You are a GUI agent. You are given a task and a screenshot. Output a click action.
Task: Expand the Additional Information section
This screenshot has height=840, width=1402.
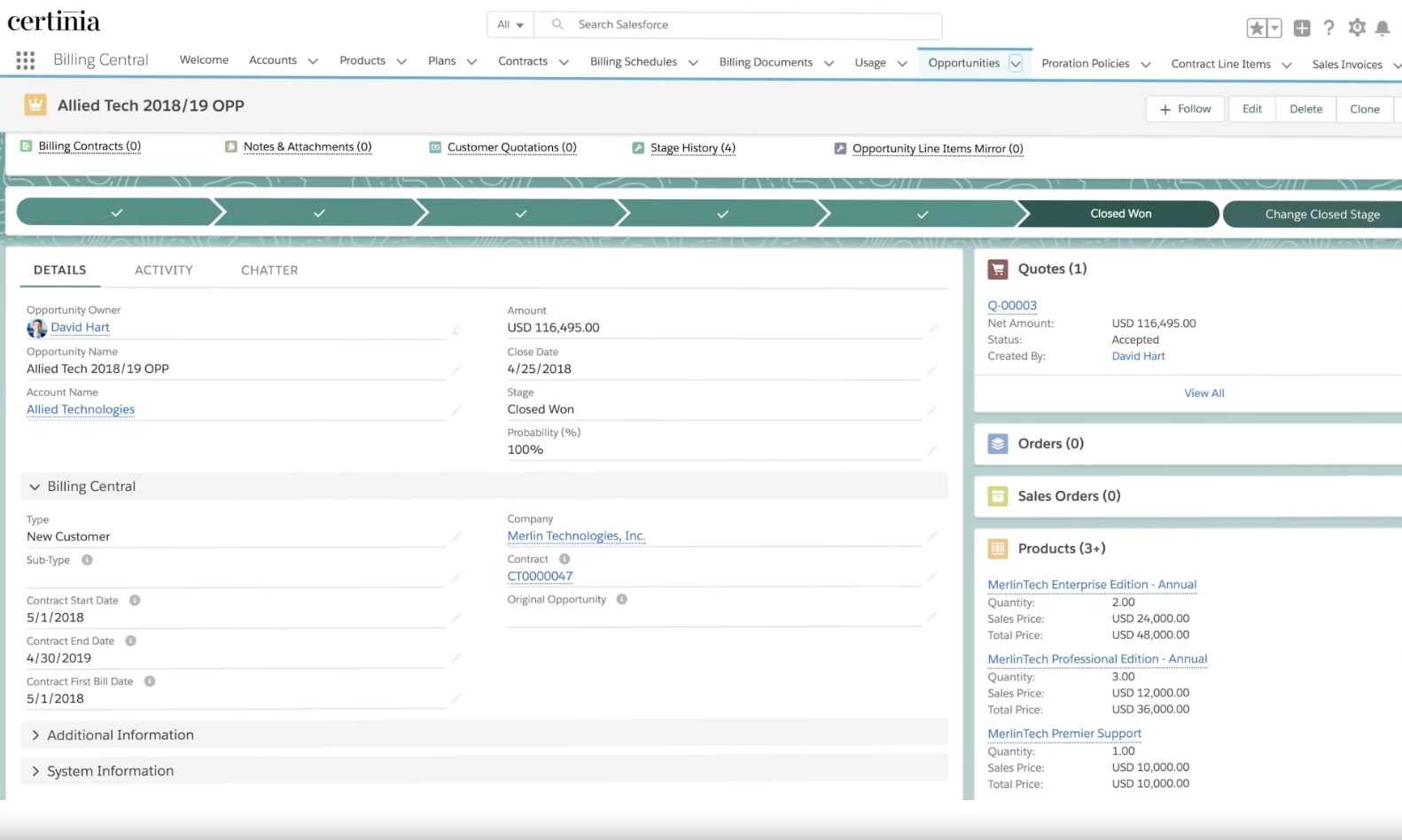pyautogui.click(x=484, y=735)
